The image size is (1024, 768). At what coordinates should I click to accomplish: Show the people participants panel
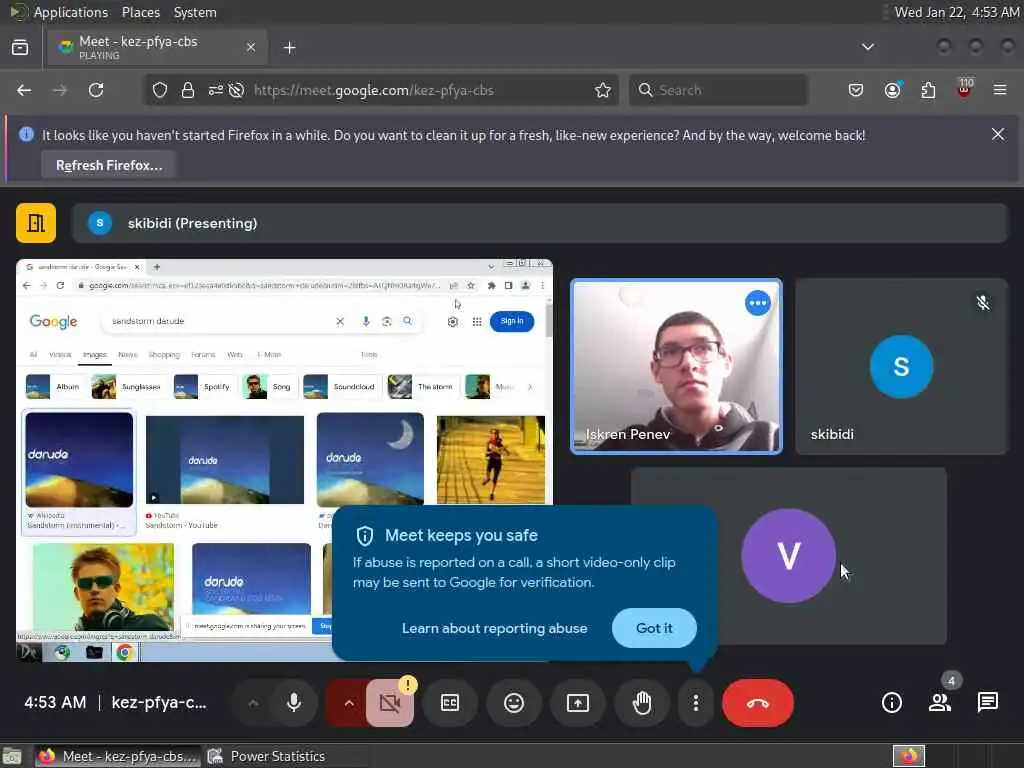coord(940,703)
